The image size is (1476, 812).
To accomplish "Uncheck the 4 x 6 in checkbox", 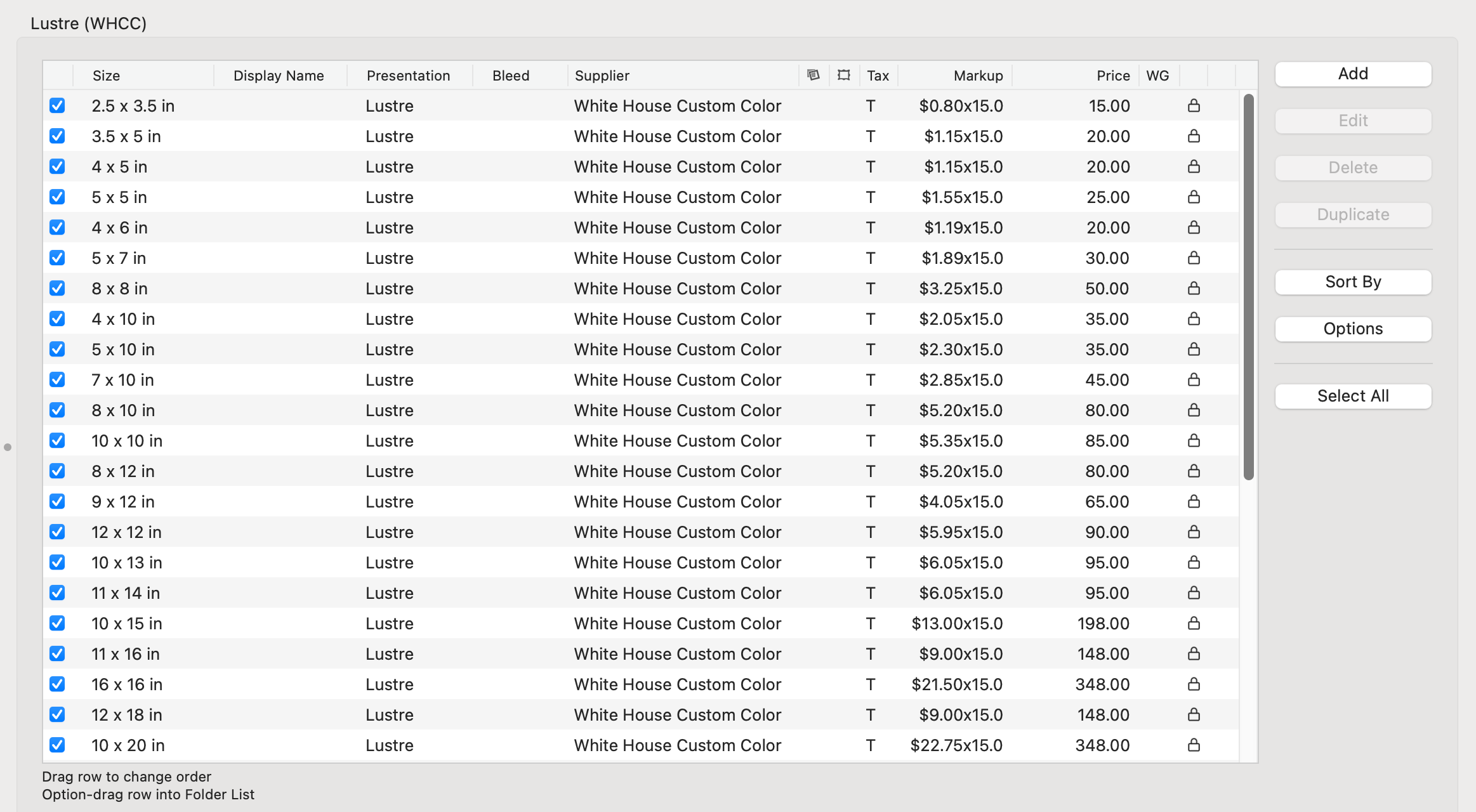I will tap(57, 227).
